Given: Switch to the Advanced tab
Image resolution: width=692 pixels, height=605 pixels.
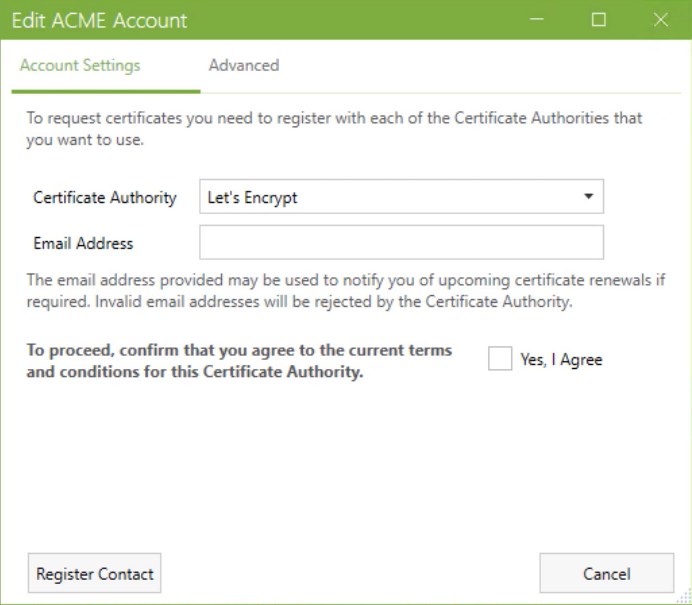Looking at the screenshot, I should [x=243, y=66].
